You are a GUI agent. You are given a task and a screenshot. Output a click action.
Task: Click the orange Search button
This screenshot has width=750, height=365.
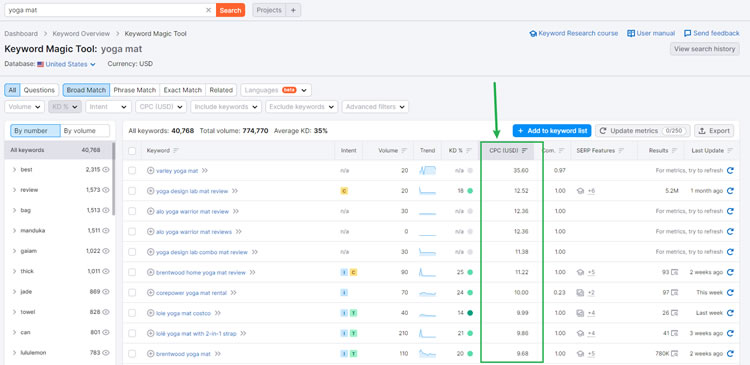pyautogui.click(x=231, y=10)
